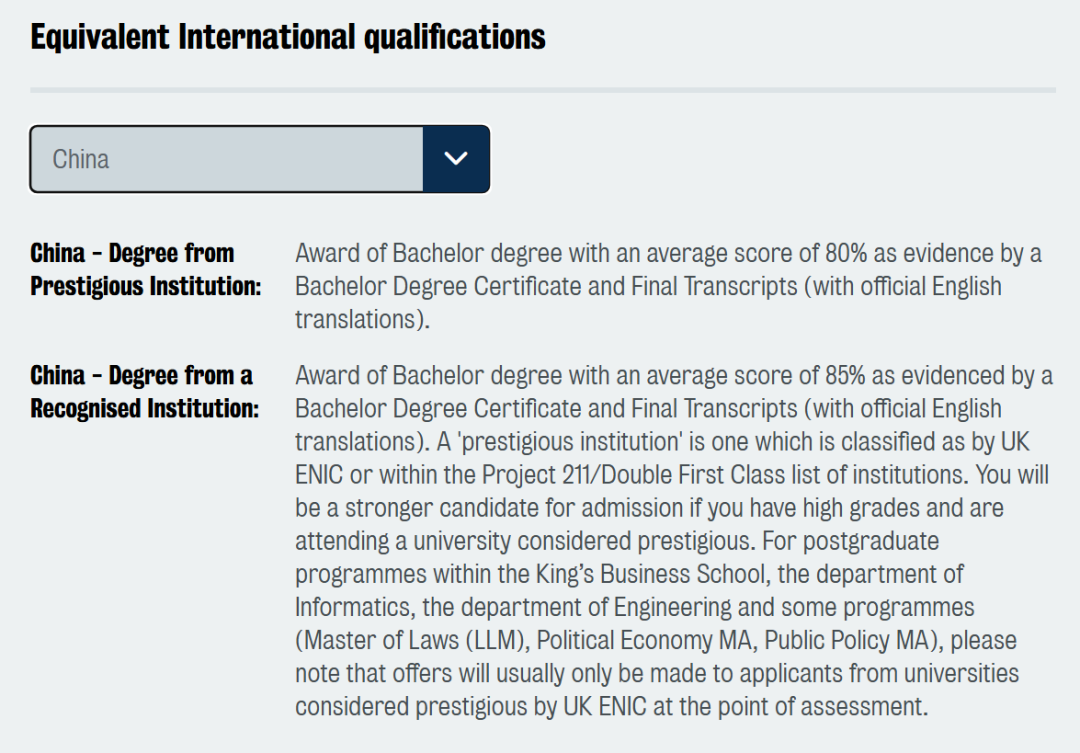Select the 'Degree from a Recognised Institution' label
Image resolution: width=1080 pixels, height=753 pixels.
pyautogui.click(x=144, y=392)
